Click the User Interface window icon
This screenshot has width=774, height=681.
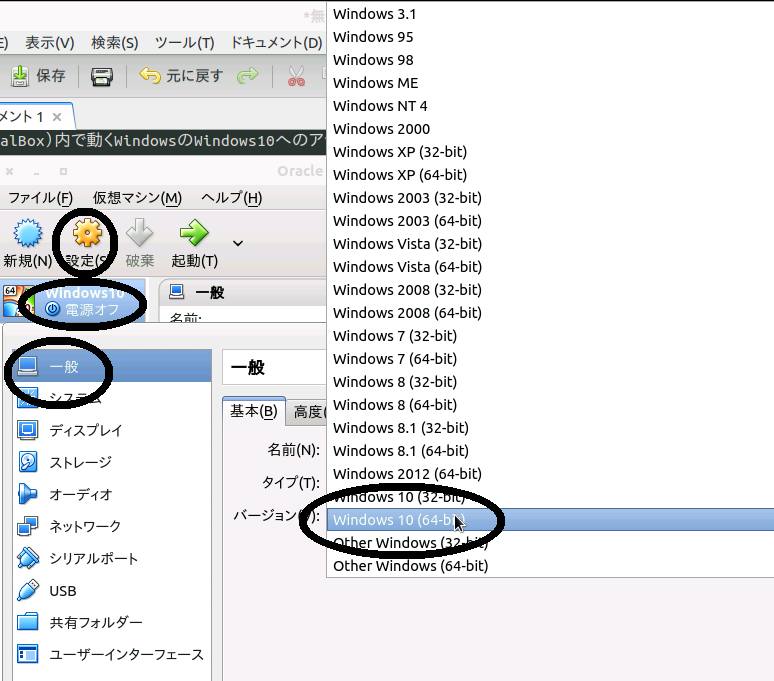point(28,654)
